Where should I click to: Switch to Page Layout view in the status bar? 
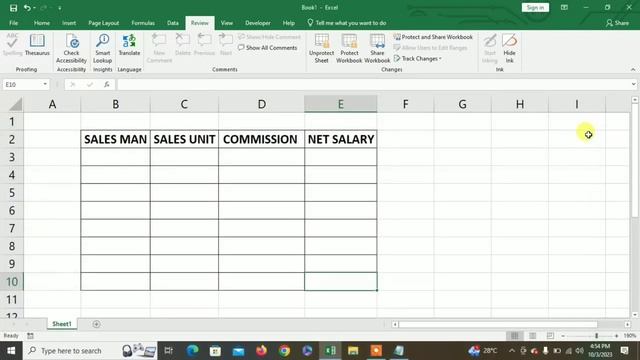[533, 336]
